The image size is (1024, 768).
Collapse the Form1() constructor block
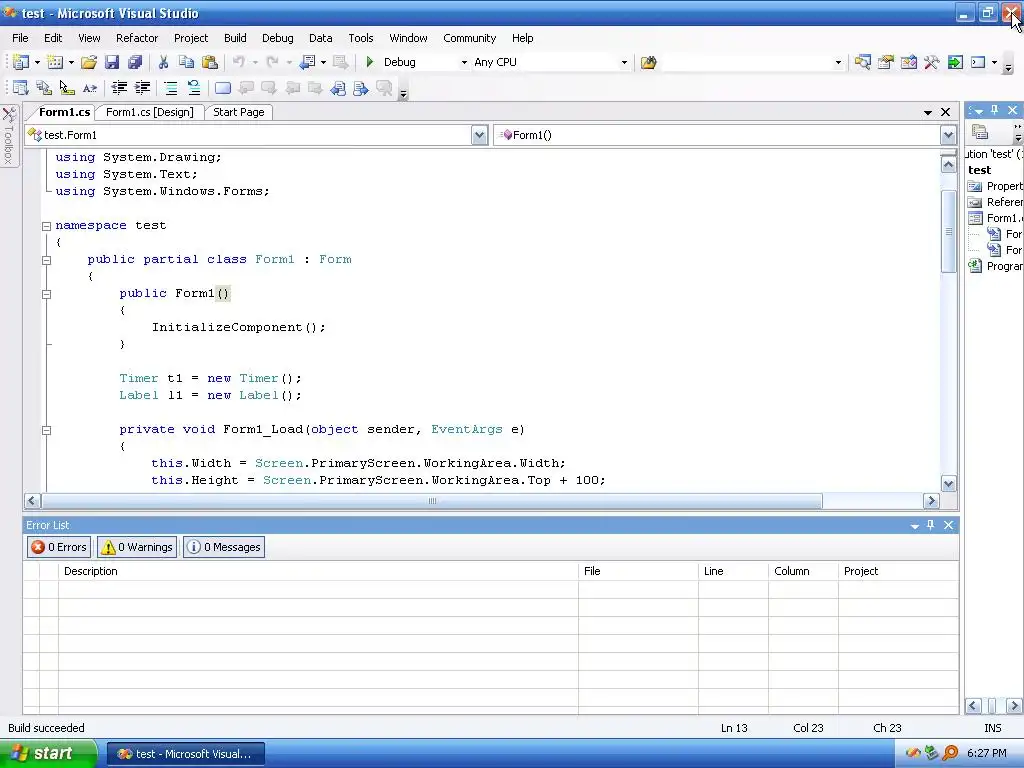point(46,294)
